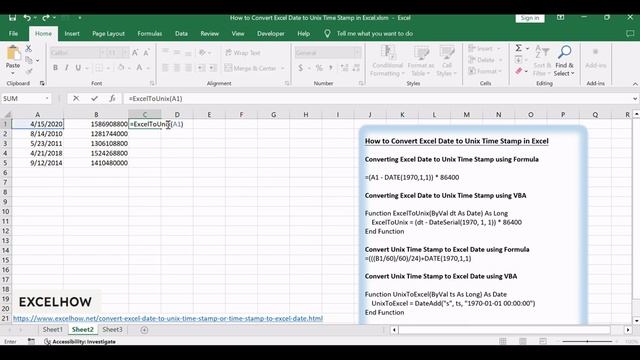Add a new sheet with plus icon

144,330
